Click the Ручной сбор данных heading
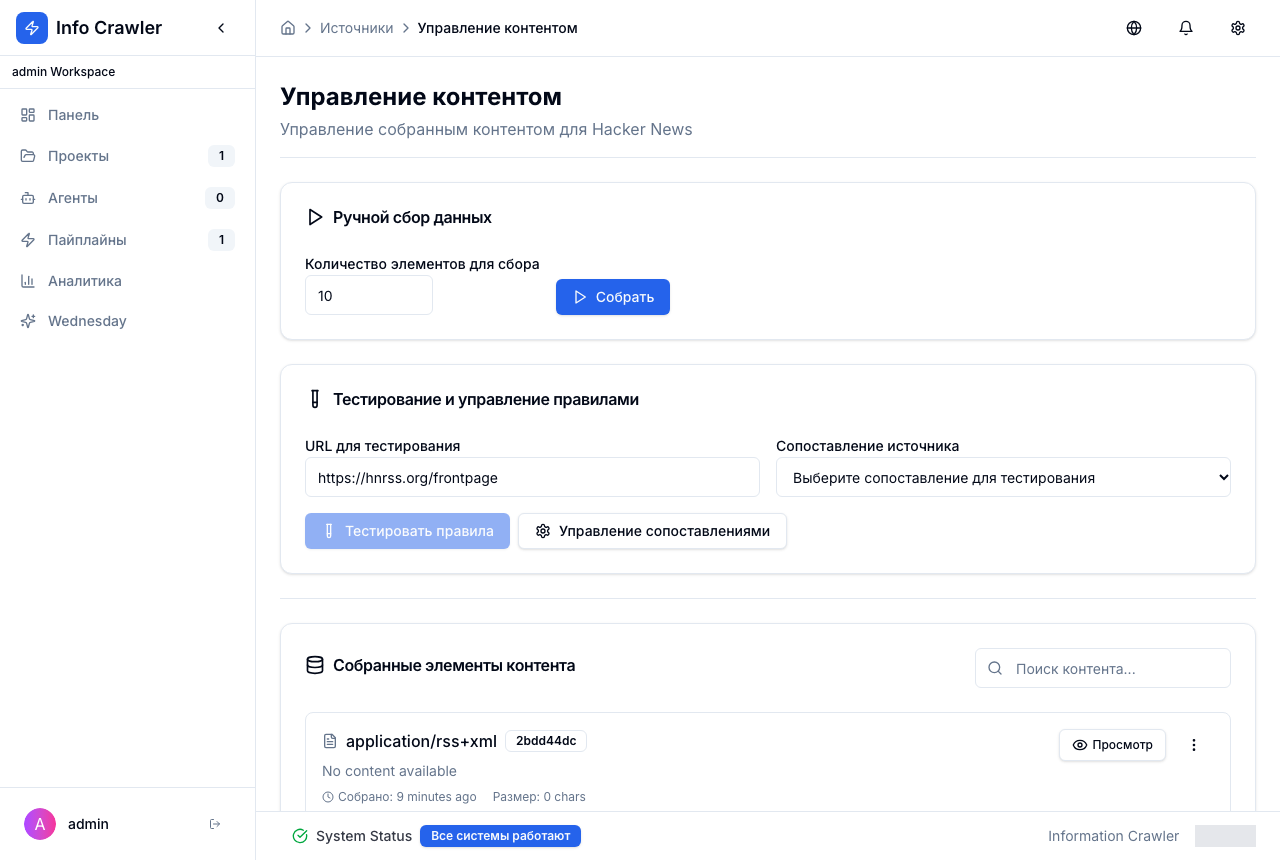The height and width of the screenshot is (860, 1280). pyautogui.click(x=412, y=217)
